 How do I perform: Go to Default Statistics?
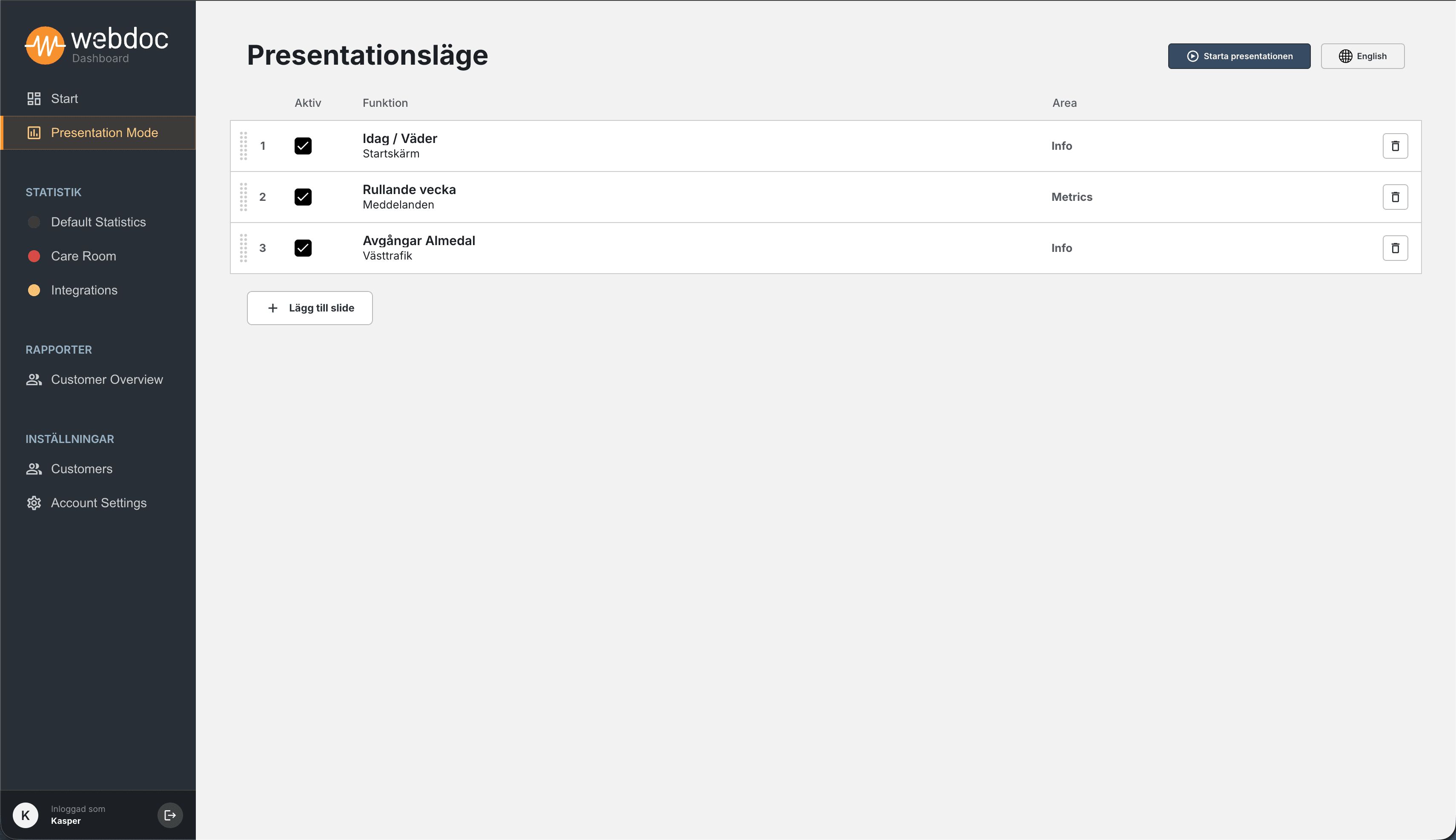pyautogui.click(x=98, y=222)
